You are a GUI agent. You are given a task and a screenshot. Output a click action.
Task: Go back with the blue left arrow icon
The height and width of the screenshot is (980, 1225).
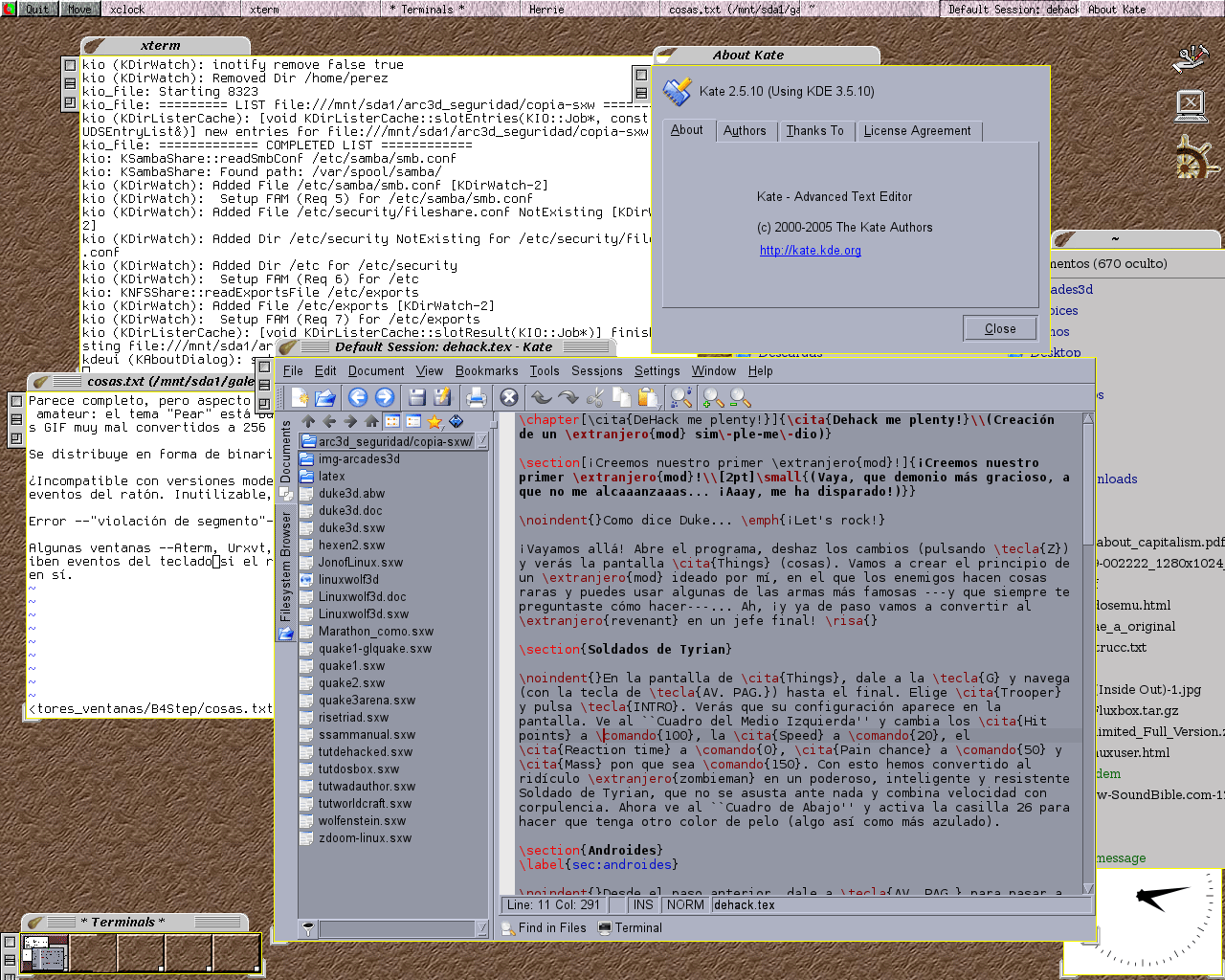[x=358, y=397]
